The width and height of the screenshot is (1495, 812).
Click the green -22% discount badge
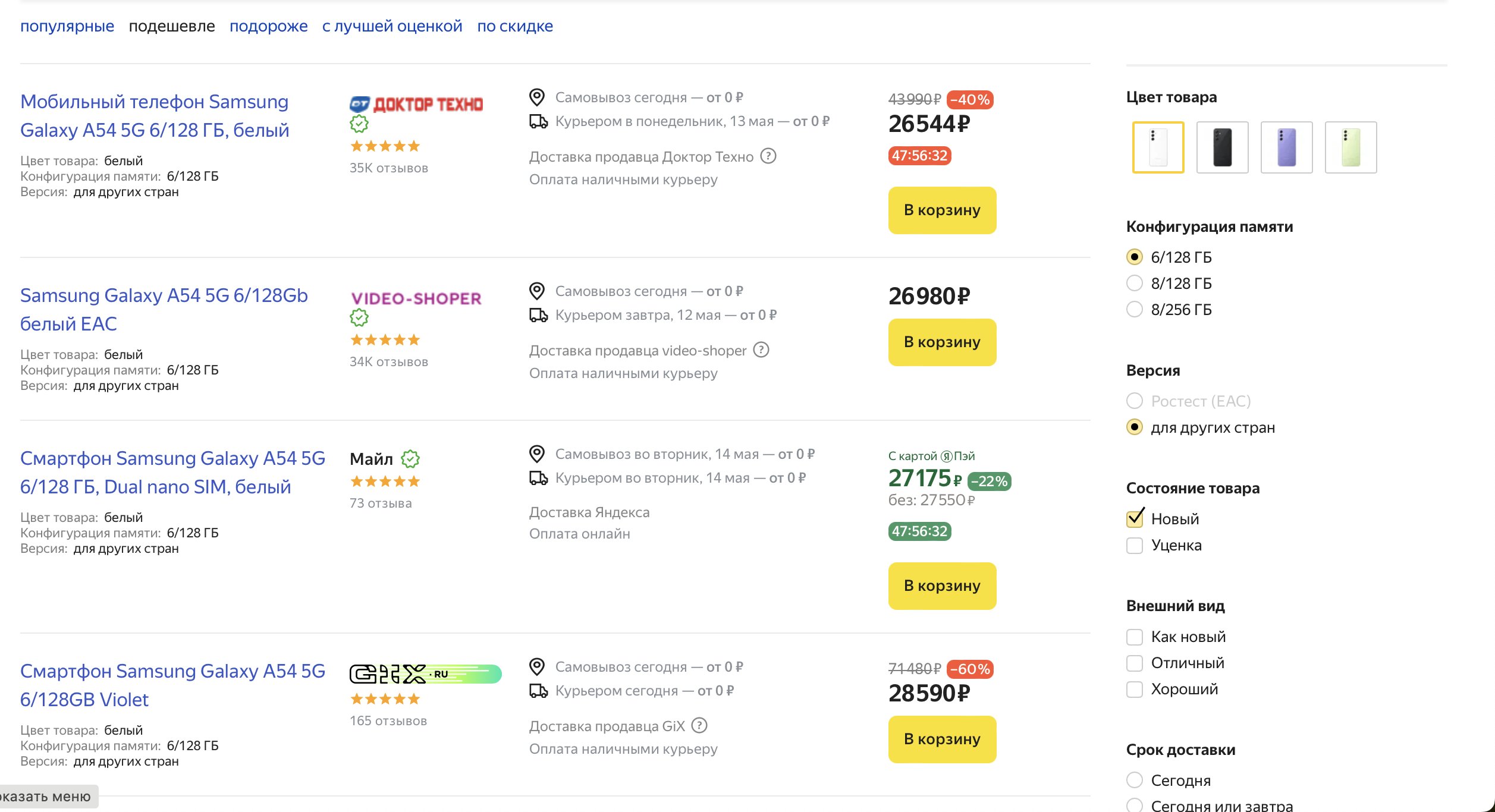(x=990, y=481)
